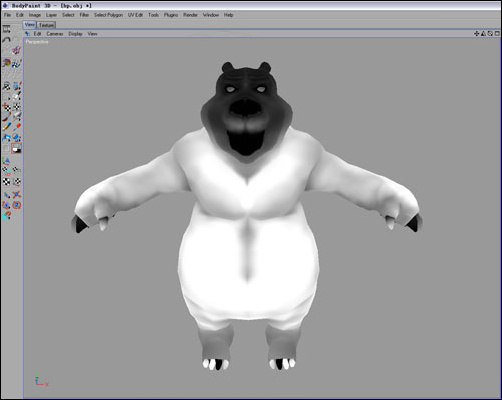Viewport: 502px width, 400px height.
Task: Click the small blue arrow tool icon
Action: 6,195
